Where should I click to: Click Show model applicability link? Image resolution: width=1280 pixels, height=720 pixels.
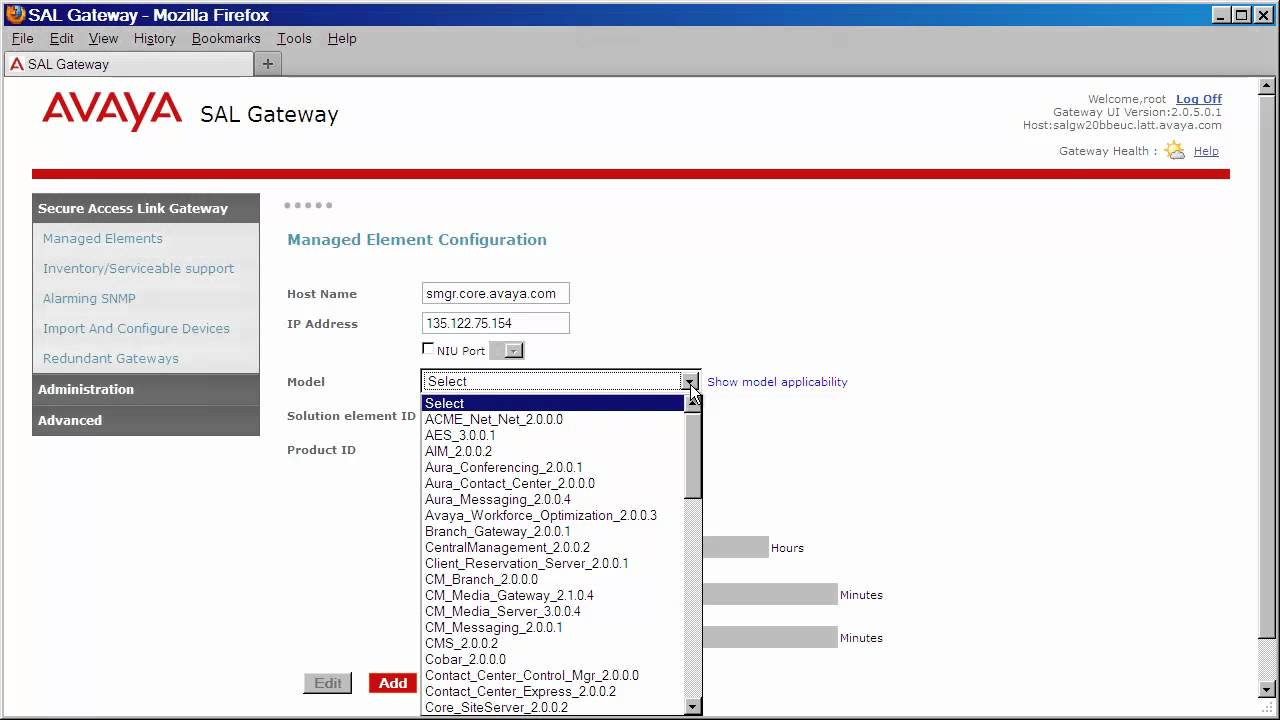(x=777, y=382)
